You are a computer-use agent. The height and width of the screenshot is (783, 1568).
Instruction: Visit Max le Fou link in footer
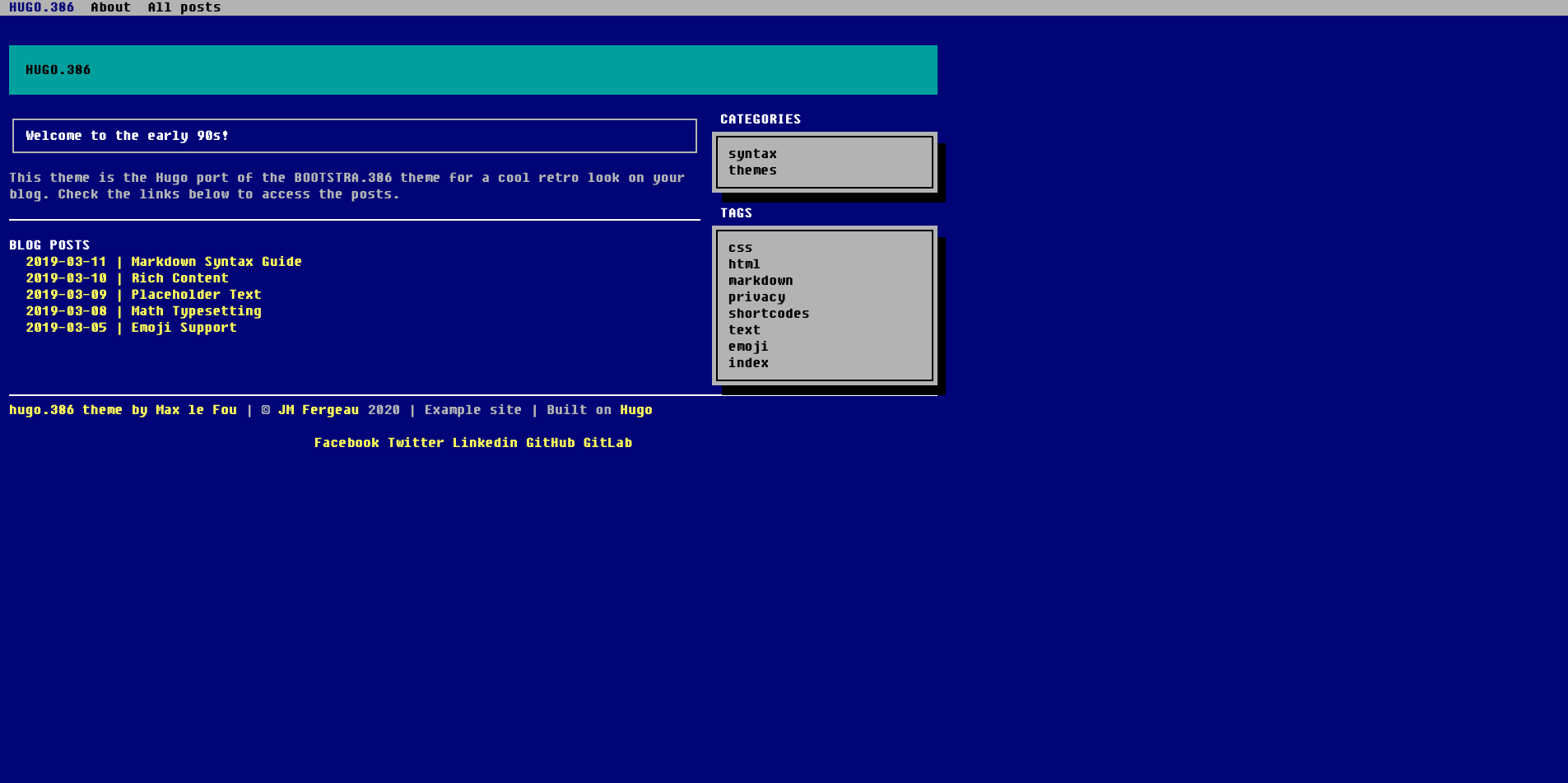196,410
